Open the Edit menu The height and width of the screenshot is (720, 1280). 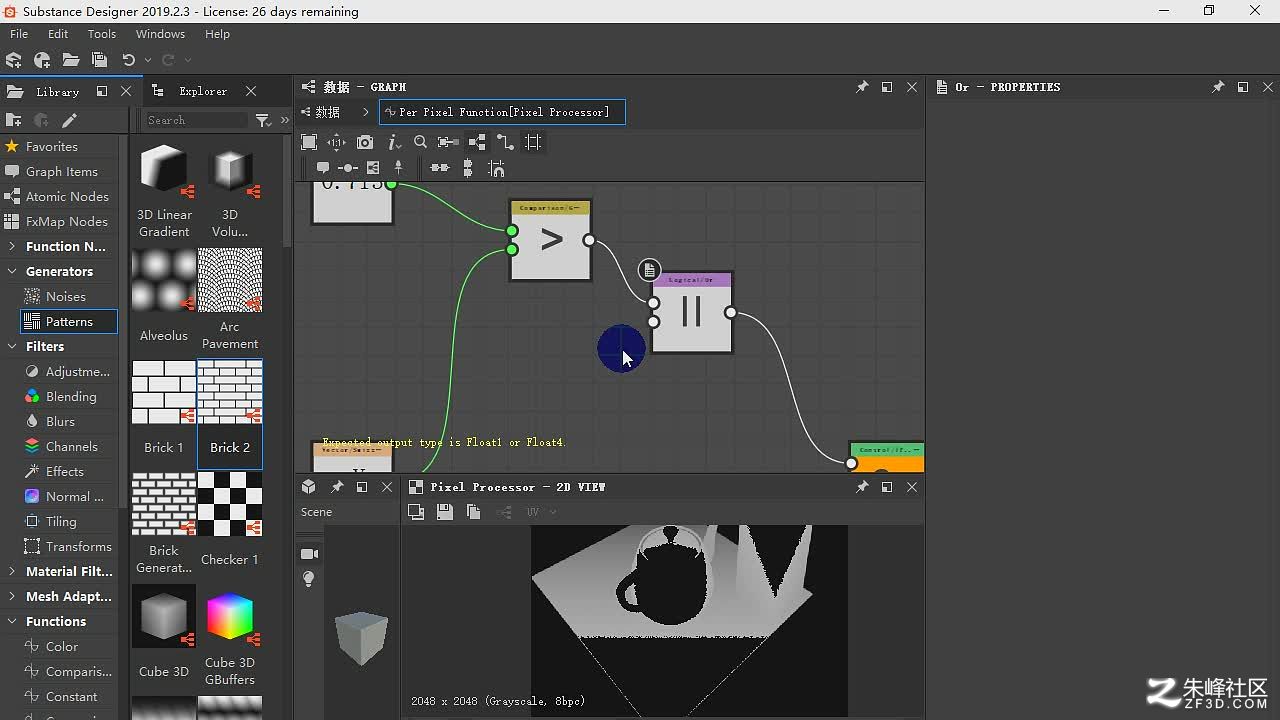click(x=58, y=34)
